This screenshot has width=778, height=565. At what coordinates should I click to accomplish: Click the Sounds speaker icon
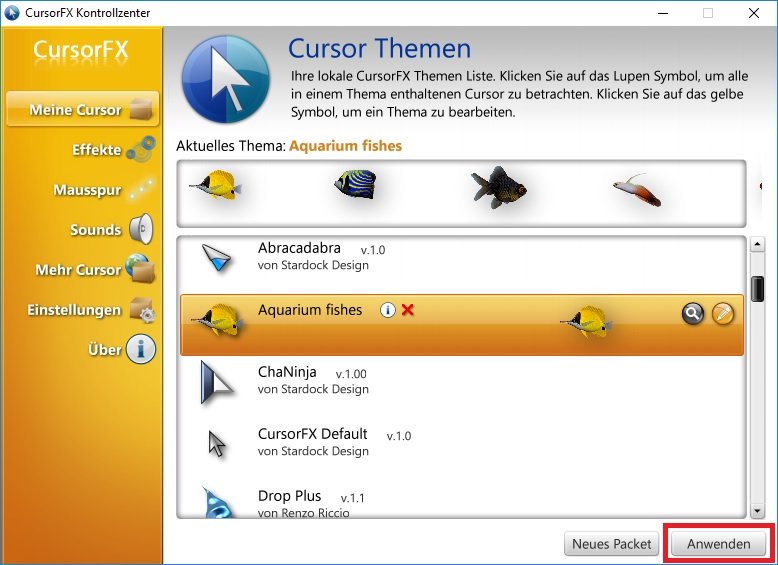(x=141, y=229)
